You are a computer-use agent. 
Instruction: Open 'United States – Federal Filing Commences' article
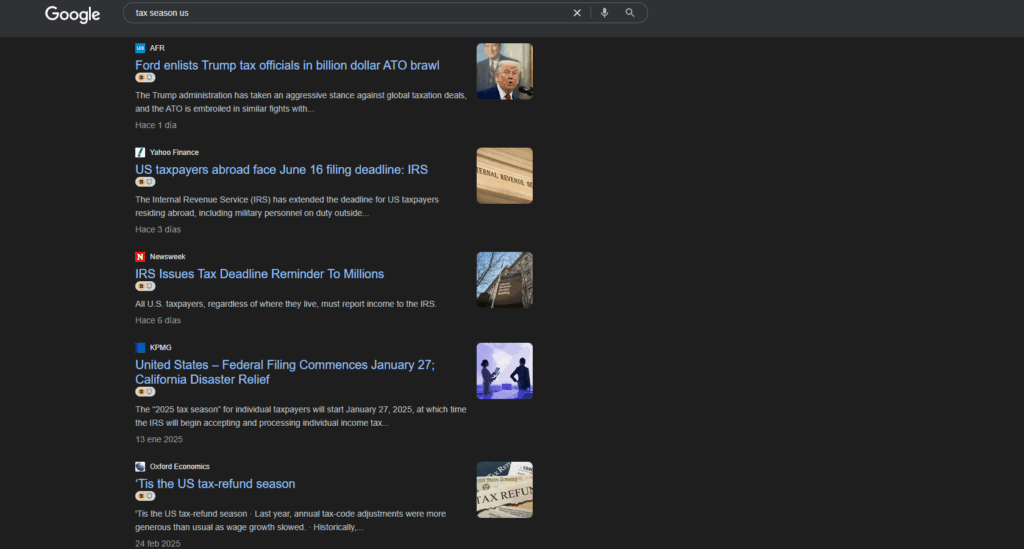(x=285, y=372)
